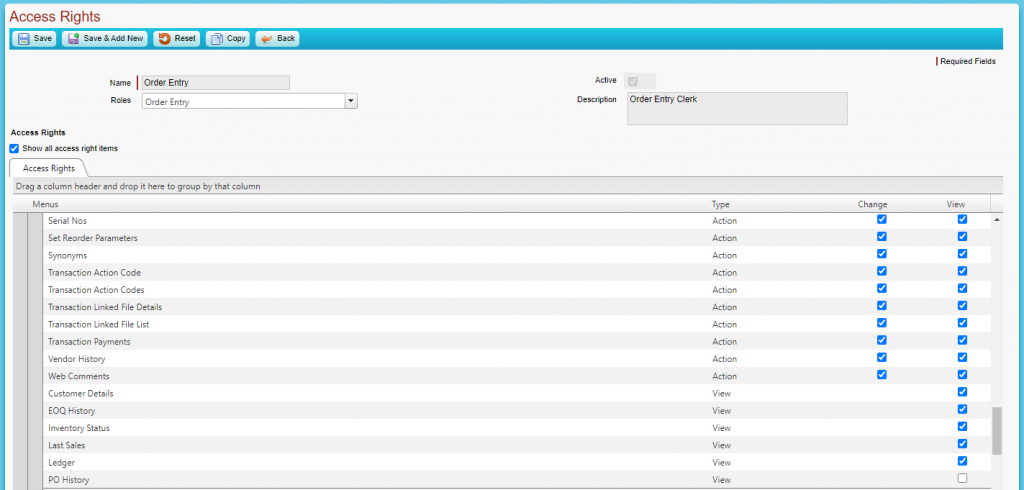Select the Vendor History row text

point(76,359)
